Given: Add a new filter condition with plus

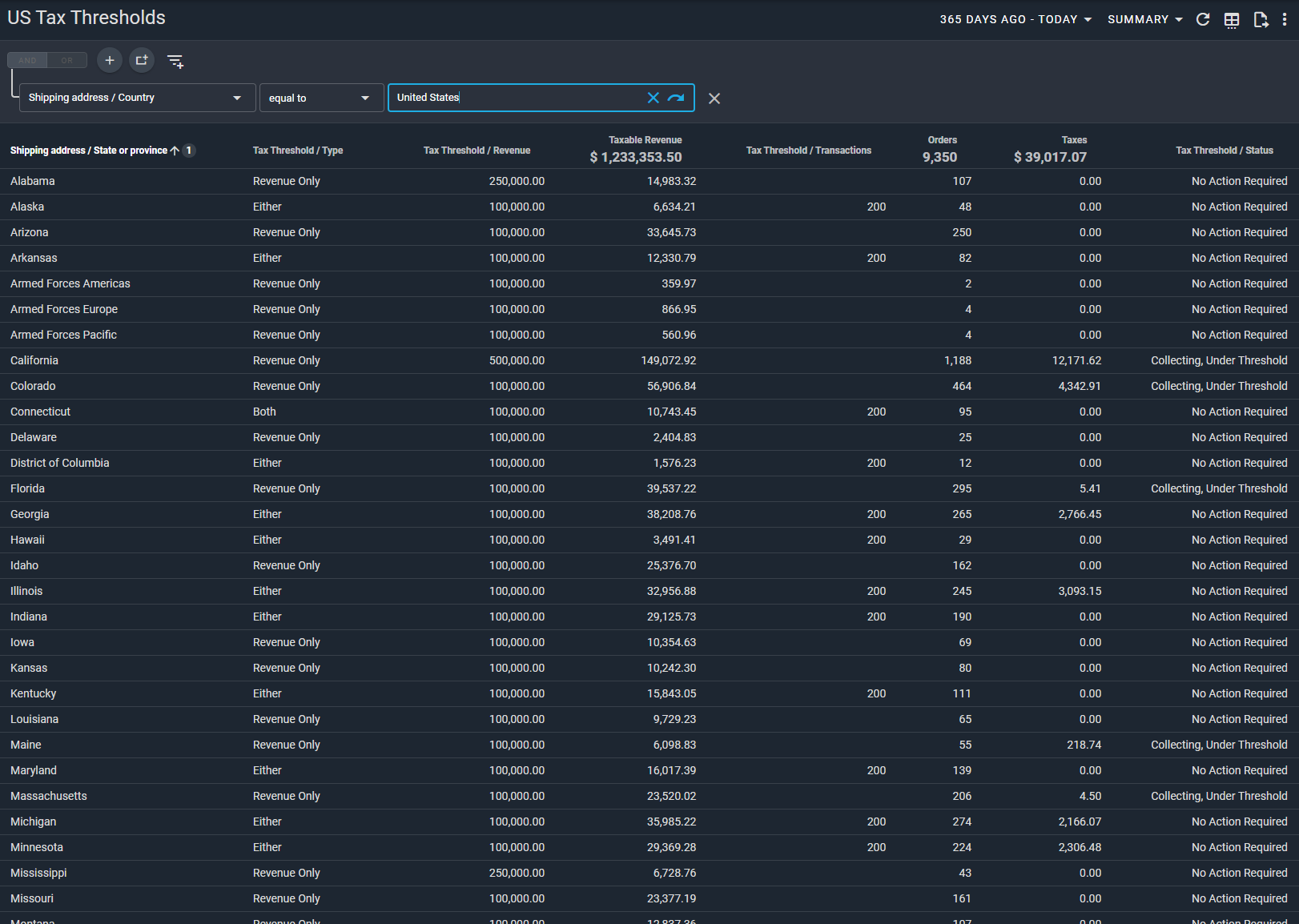Looking at the screenshot, I should point(110,60).
